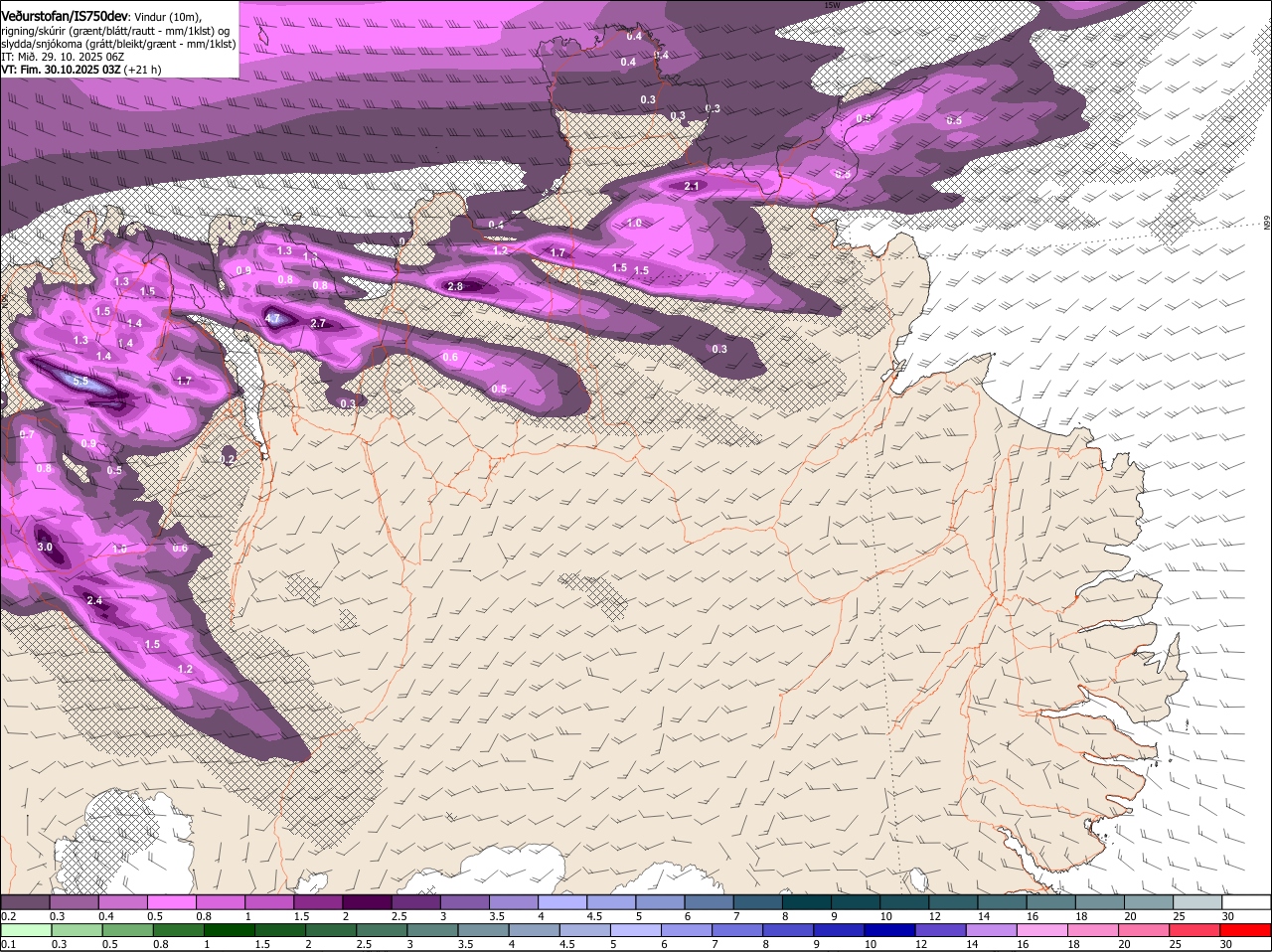Select the 3.0 precipitation value on the map
This screenshot has width=1272, height=952.
coord(45,548)
